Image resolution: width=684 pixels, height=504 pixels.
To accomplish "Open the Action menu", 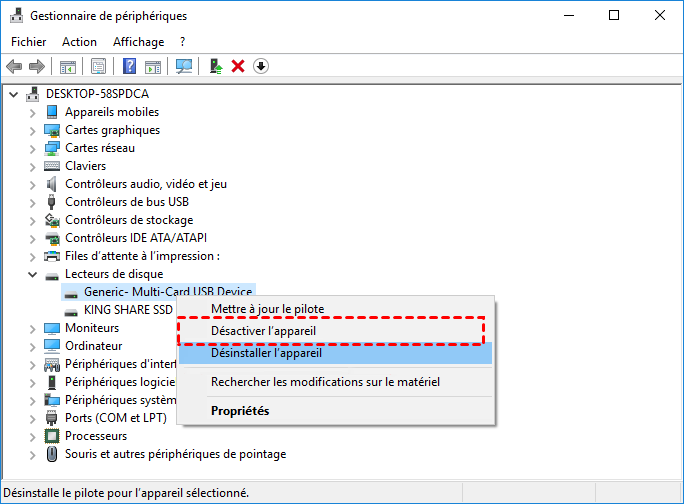I will coord(79,42).
